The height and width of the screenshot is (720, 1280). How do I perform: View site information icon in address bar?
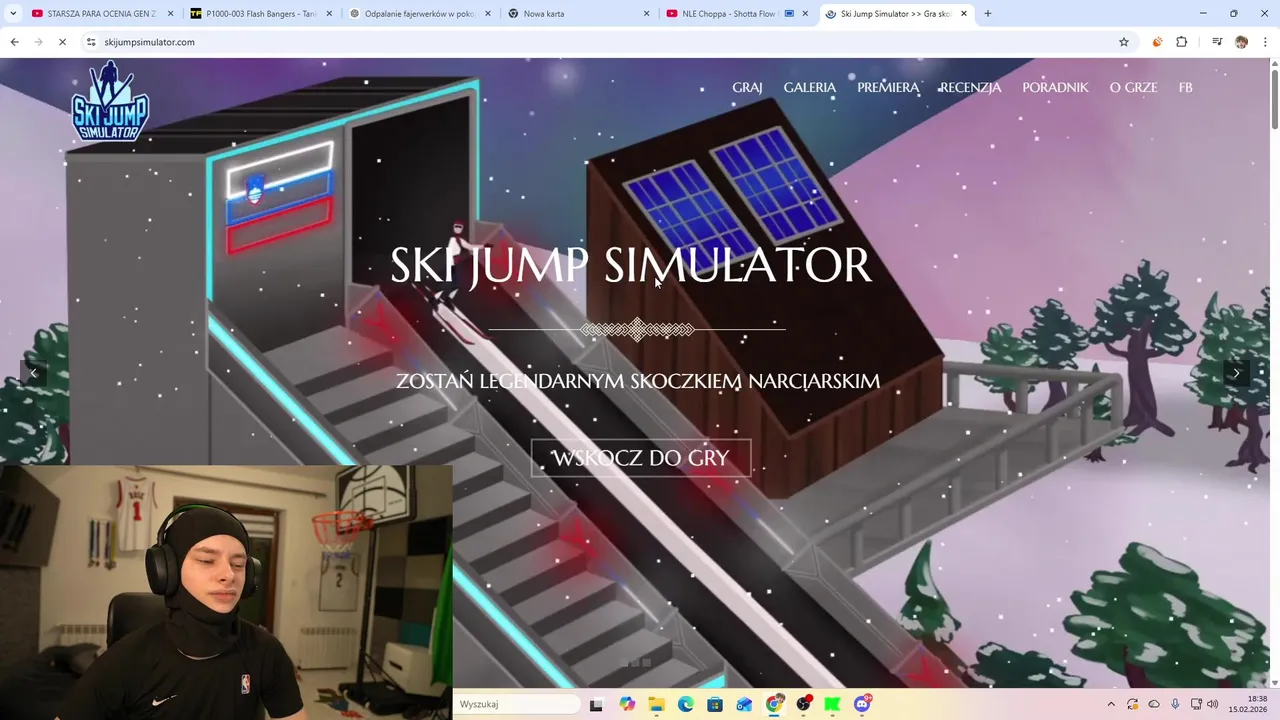tap(91, 42)
